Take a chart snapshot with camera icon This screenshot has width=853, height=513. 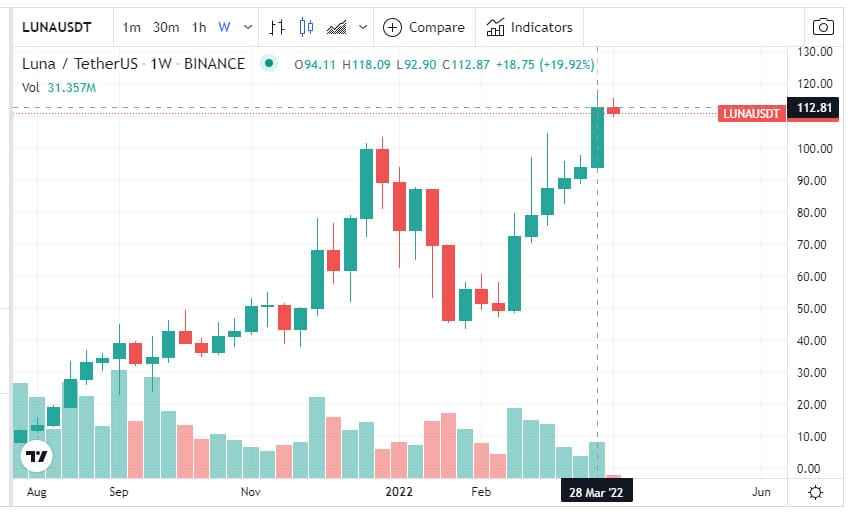click(823, 27)
